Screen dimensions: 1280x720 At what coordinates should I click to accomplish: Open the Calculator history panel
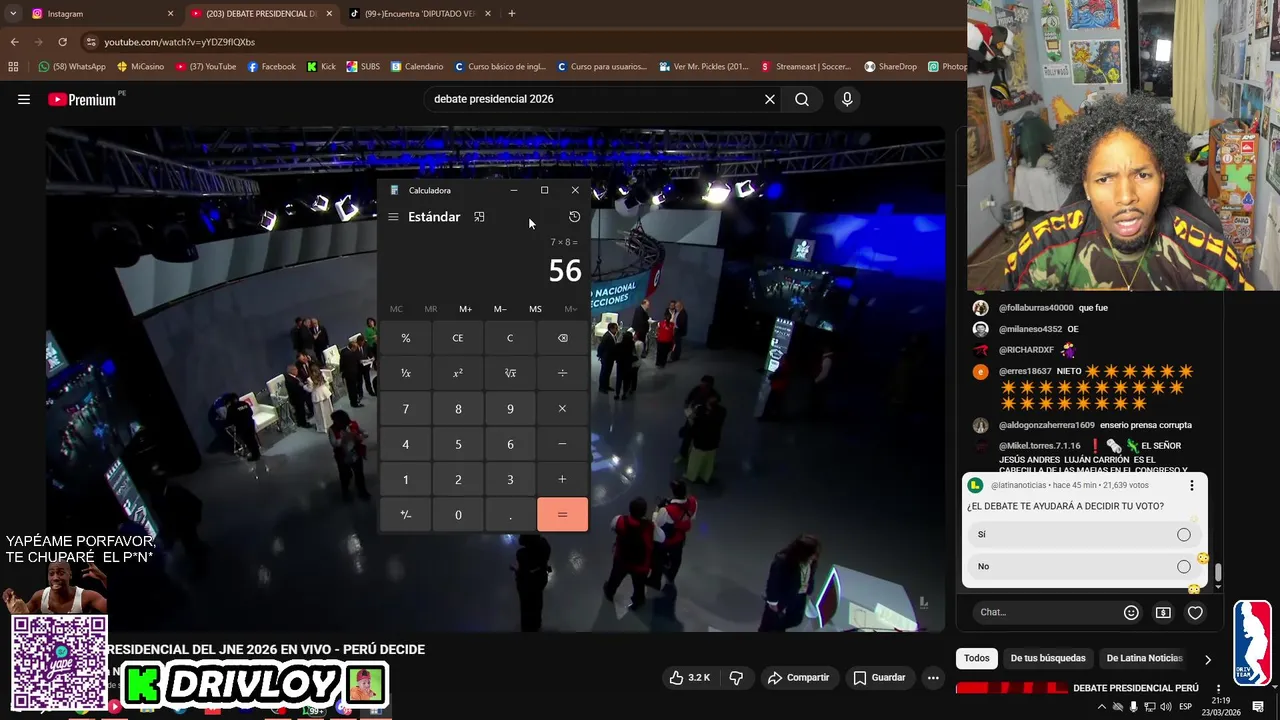[574, 217]
